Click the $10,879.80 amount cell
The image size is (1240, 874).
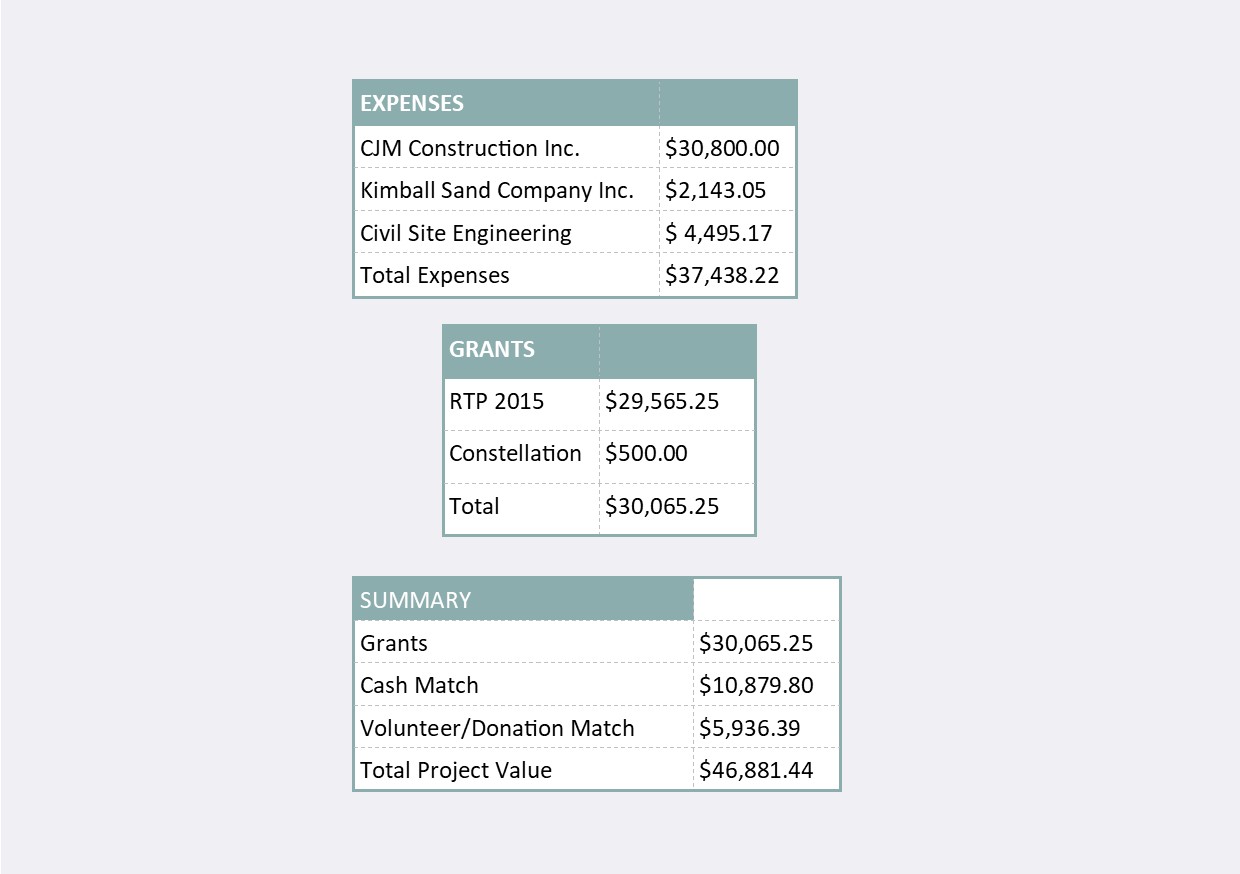tap(756, 685)
